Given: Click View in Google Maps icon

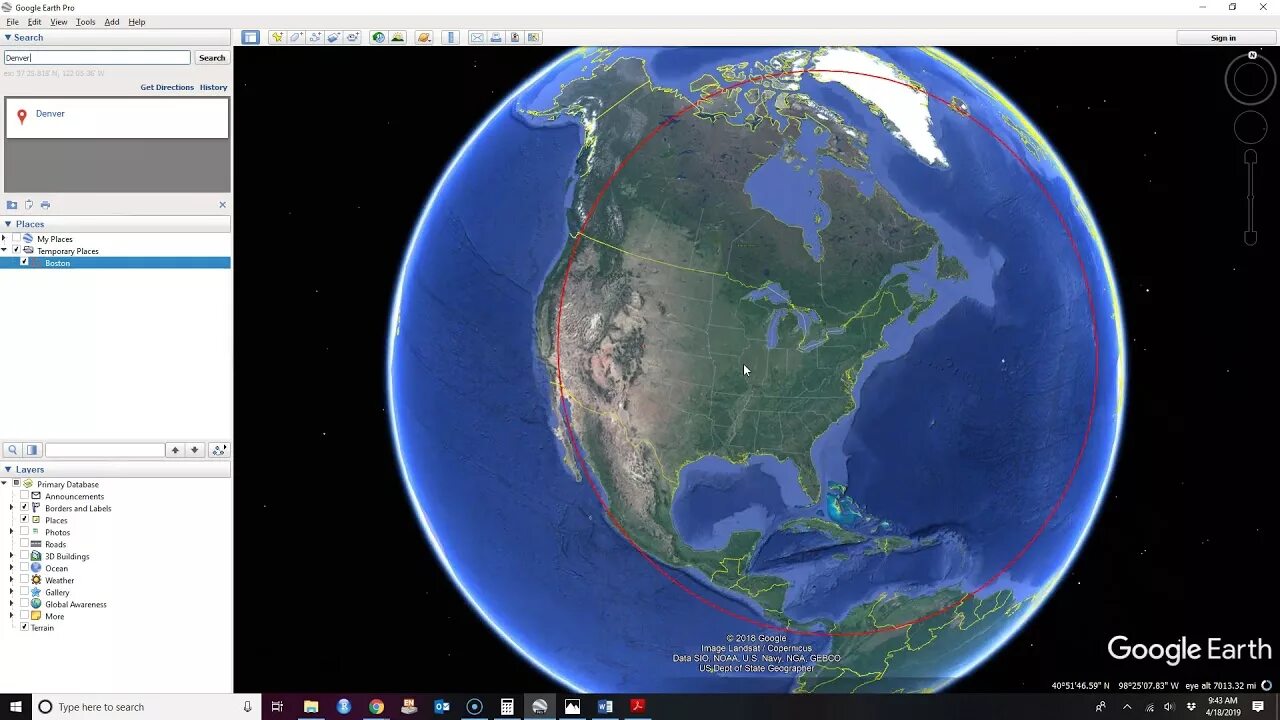Looking at the screenshot, I should [x=534, y=37].
